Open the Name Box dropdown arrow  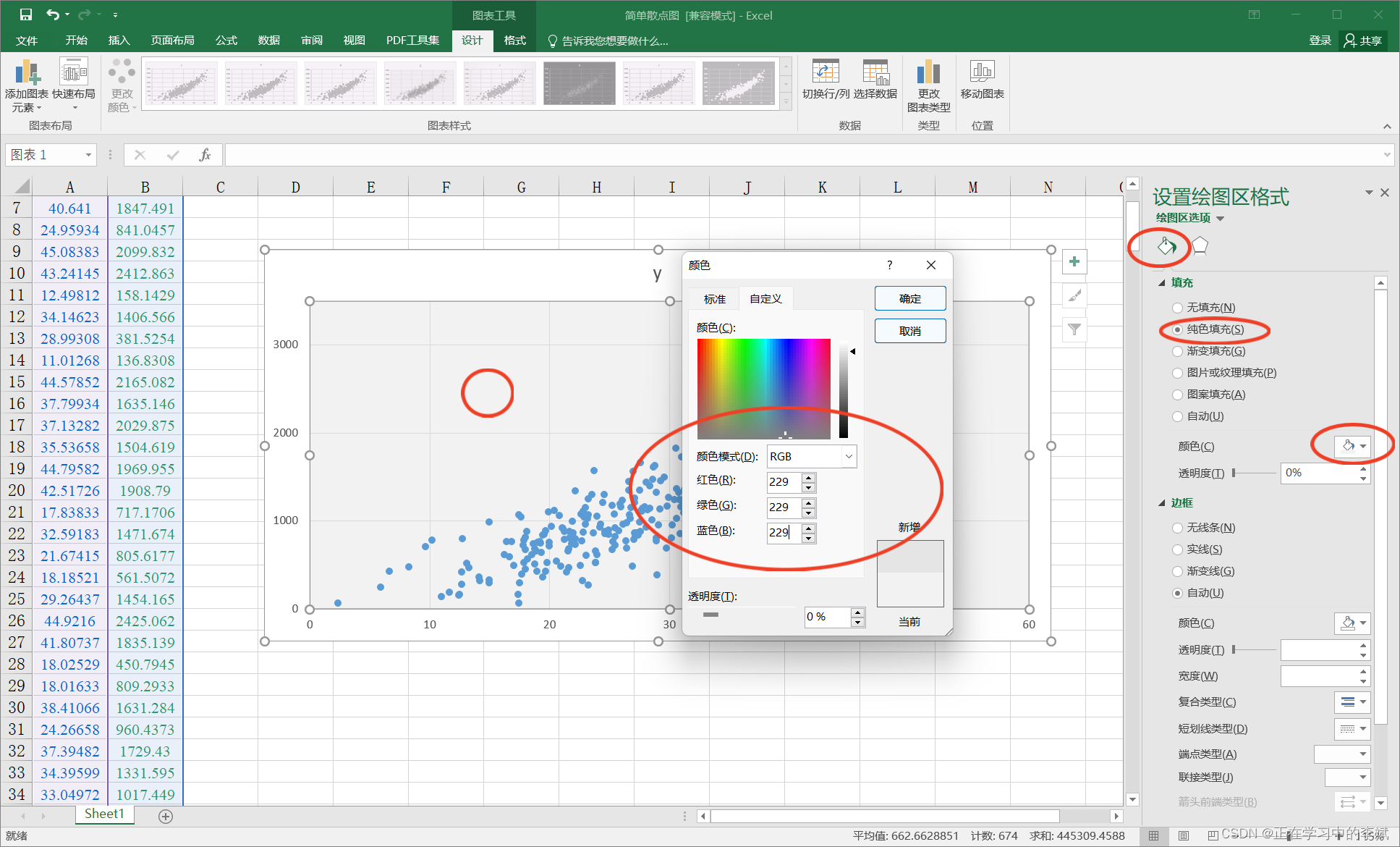click(x=88, y=155)
